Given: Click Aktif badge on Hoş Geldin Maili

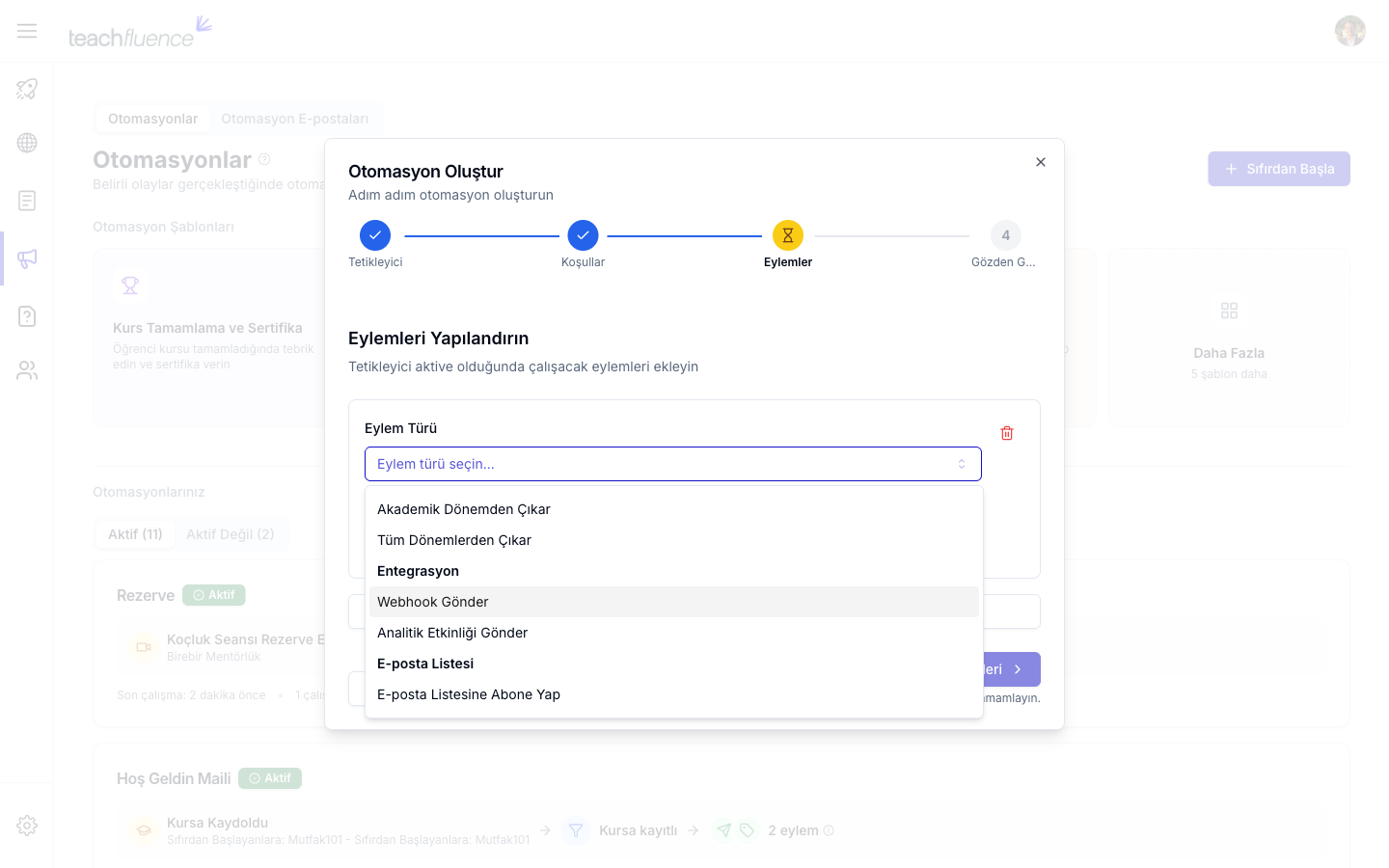Looking at the screenshot, I should (x=270, y=778).
